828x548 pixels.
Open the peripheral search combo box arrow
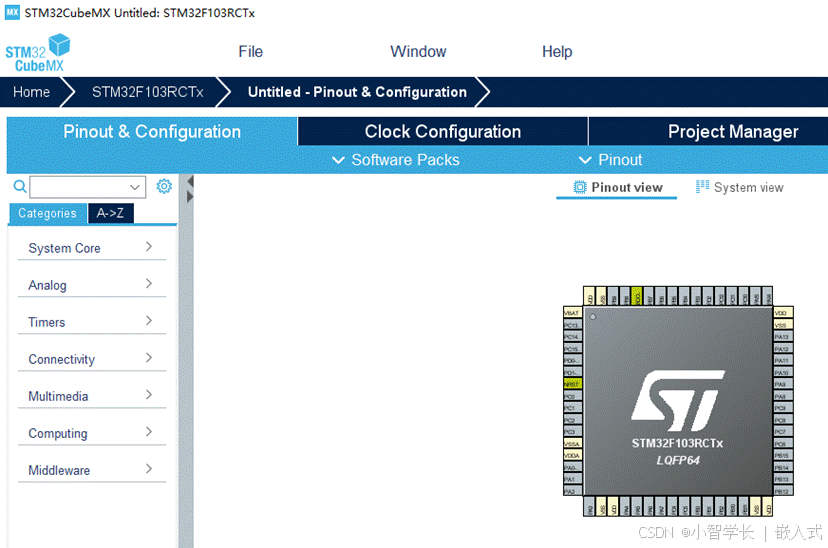pos(135,187)
